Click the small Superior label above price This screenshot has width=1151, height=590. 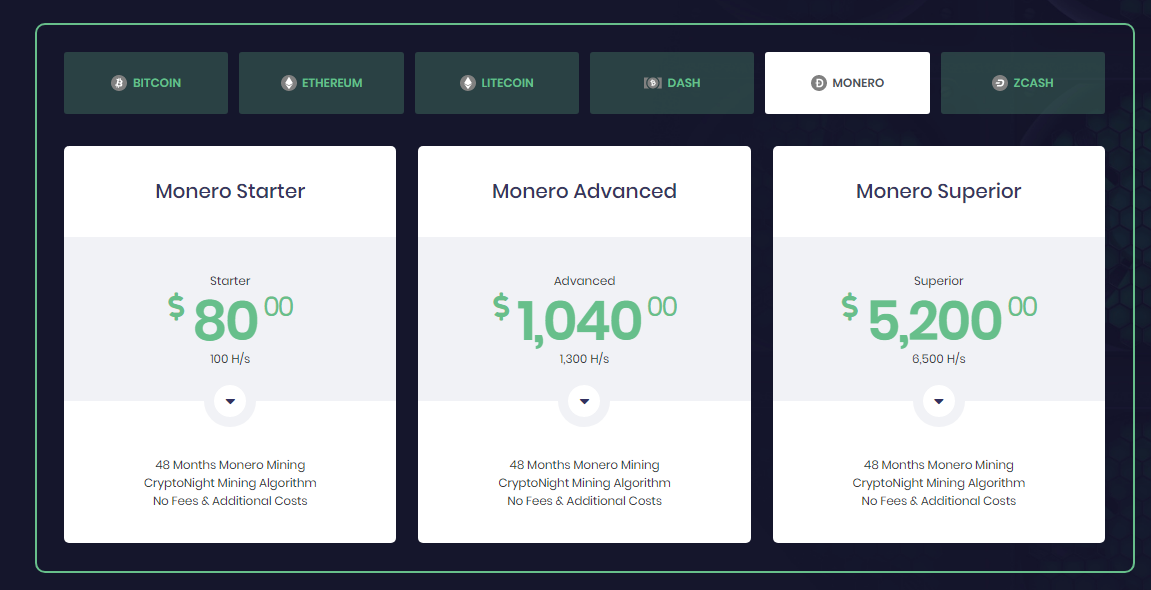coord(939,281)
